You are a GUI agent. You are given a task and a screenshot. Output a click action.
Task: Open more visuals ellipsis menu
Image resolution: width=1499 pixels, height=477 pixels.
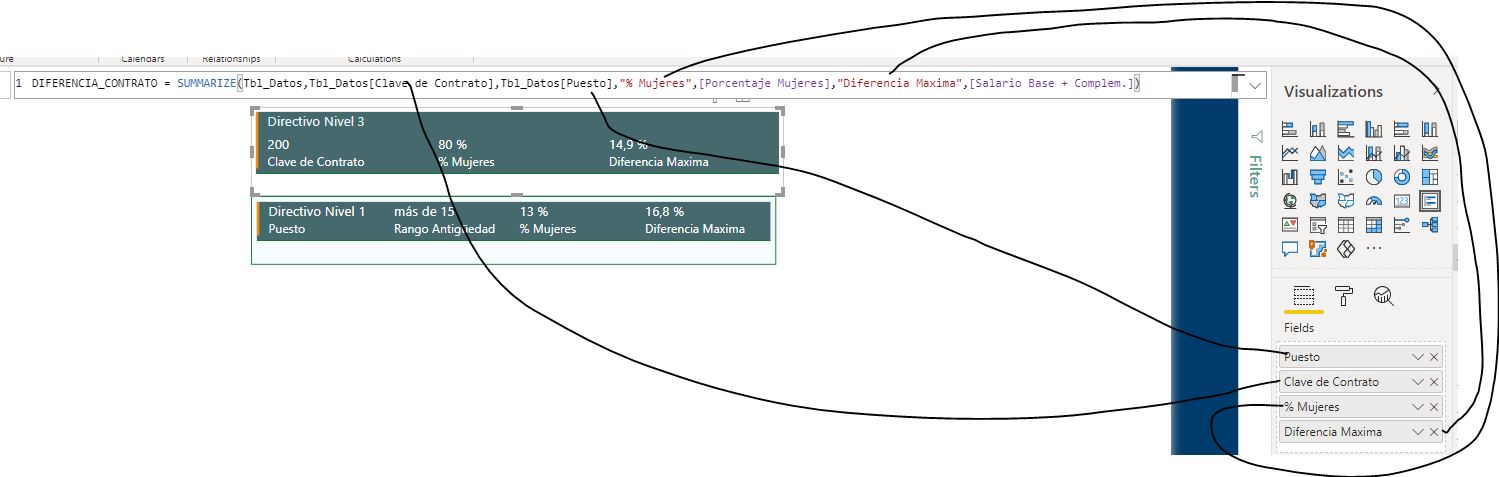(x=1374, y=249)
